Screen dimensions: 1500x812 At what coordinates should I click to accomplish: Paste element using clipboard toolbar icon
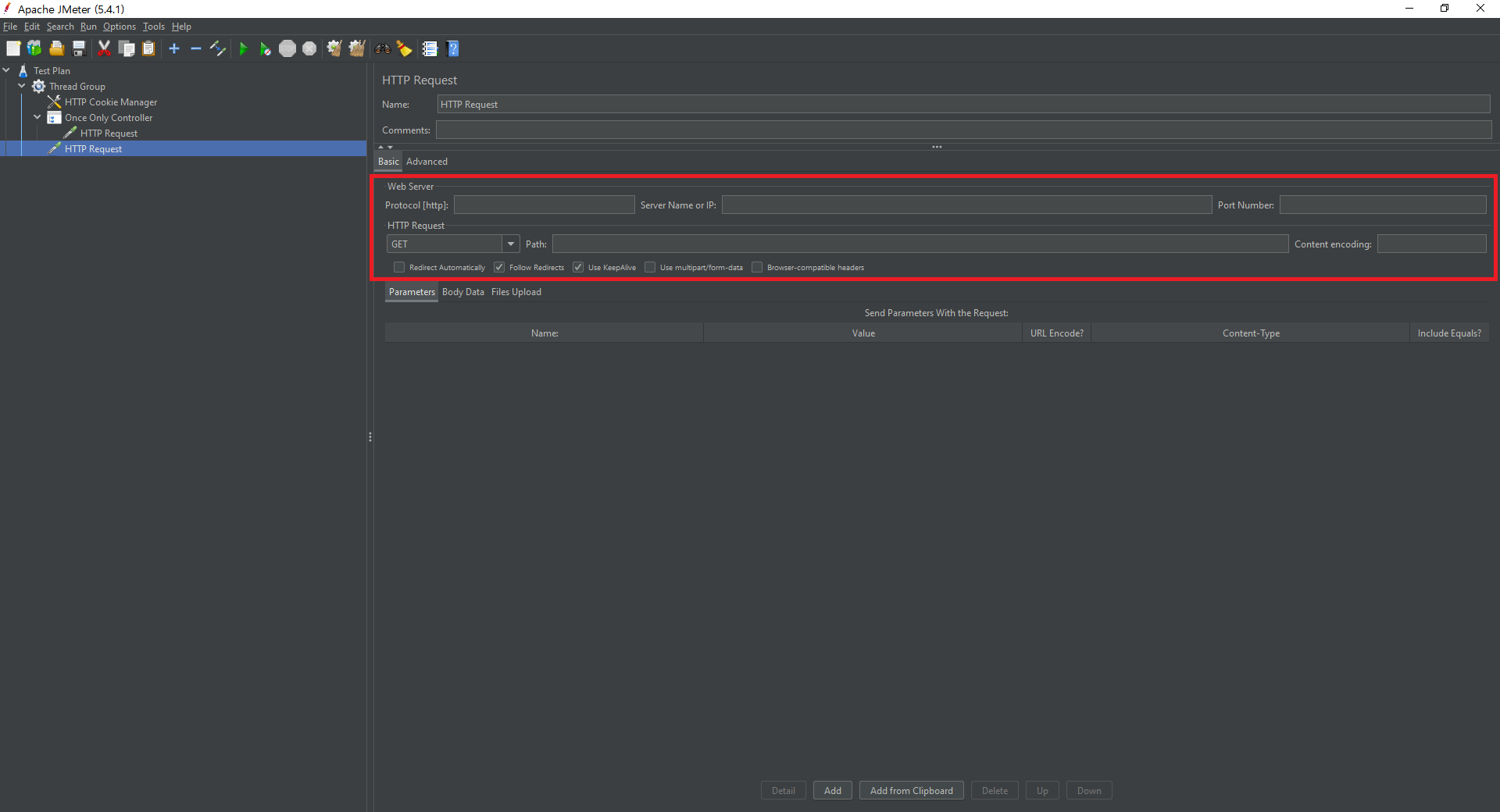[x=148, y=48]
